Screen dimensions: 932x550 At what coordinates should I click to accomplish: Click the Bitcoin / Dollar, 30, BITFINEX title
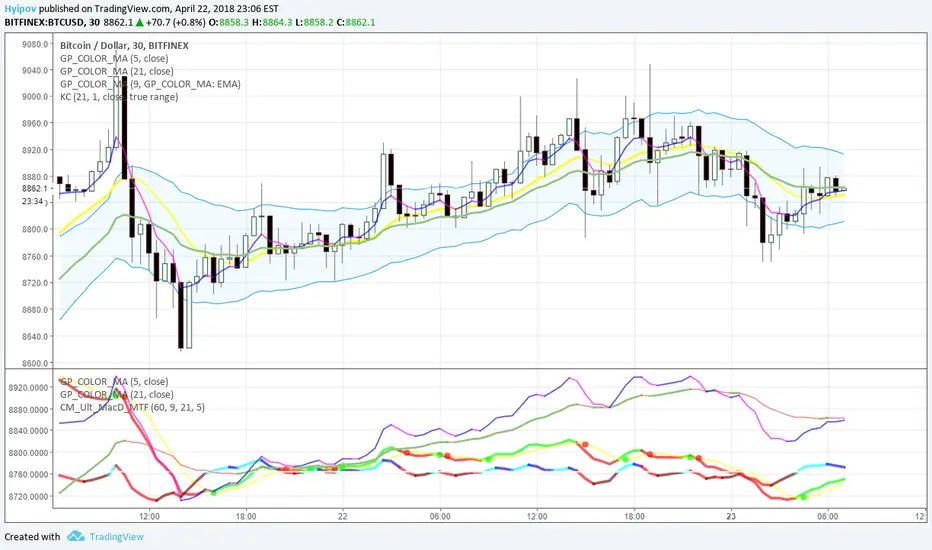click(x=124, y=45)
